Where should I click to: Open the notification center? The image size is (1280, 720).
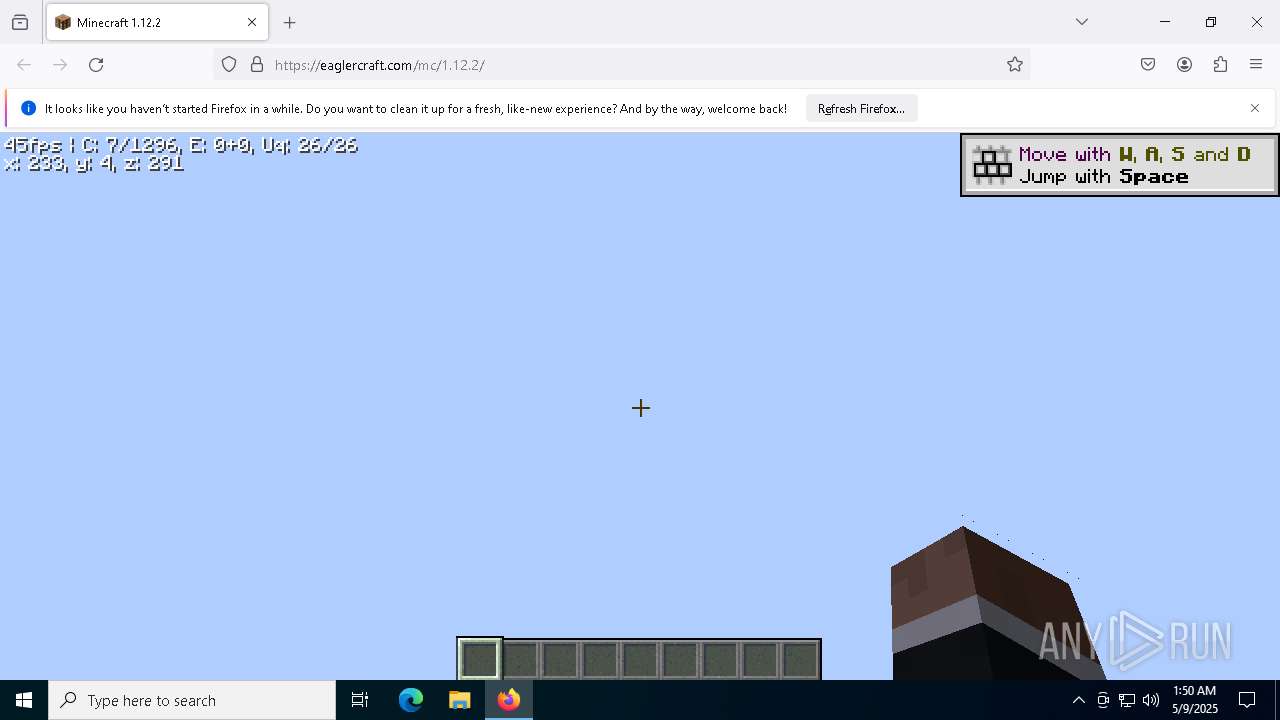coord(1247,700)
